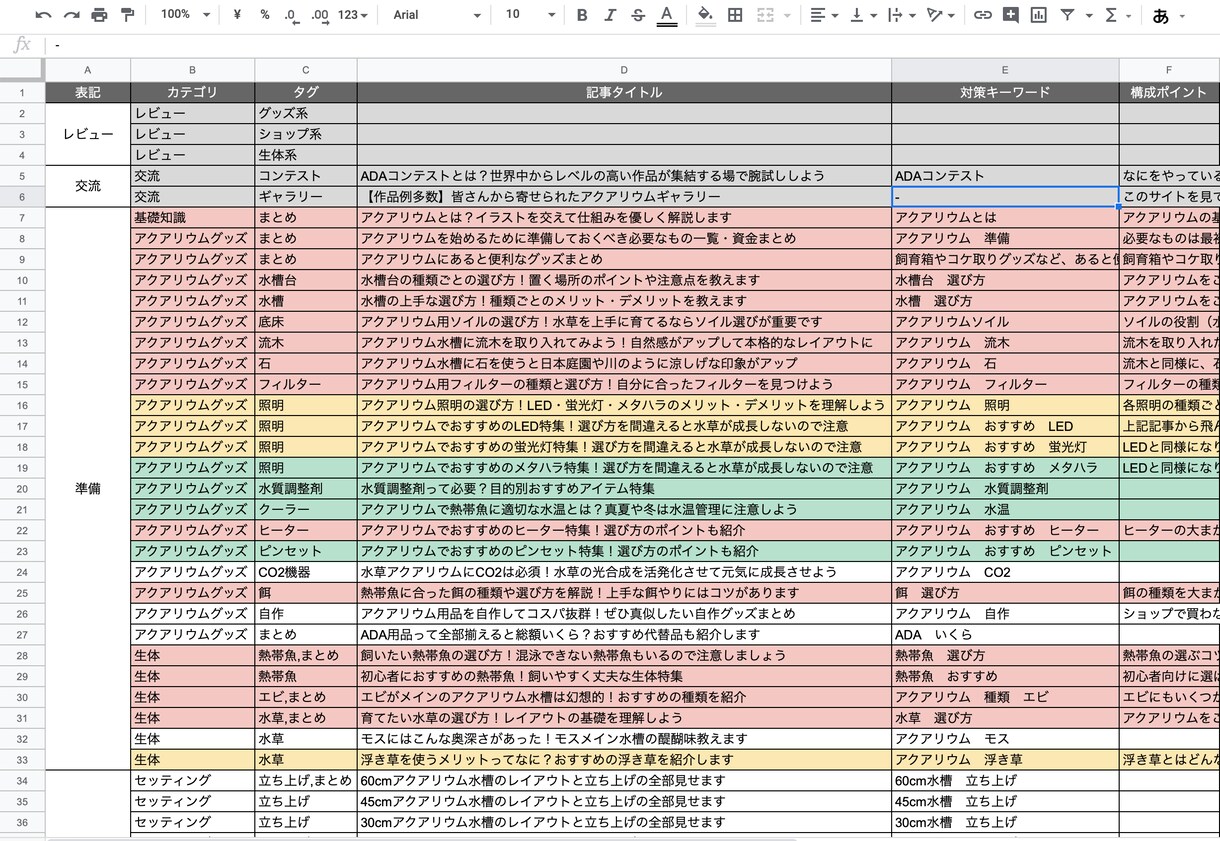Open the horizontal align dropdown
Screen dimensions: 1220x841
point(823,15)
